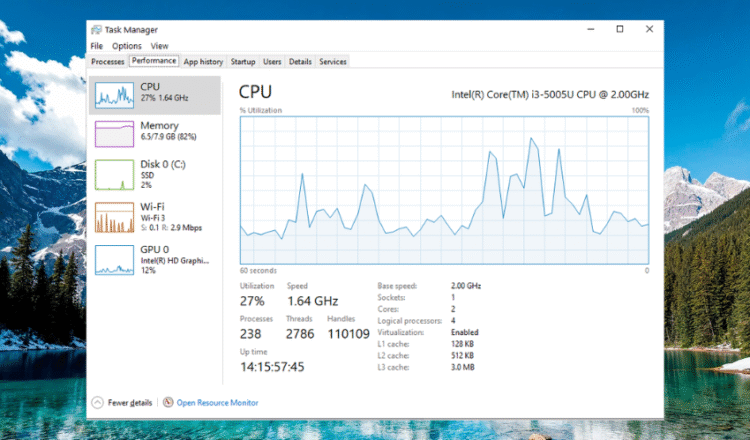Click the "CPU" label in sidebar
Viewport: 750px width, 440px height.
point(150,87)
